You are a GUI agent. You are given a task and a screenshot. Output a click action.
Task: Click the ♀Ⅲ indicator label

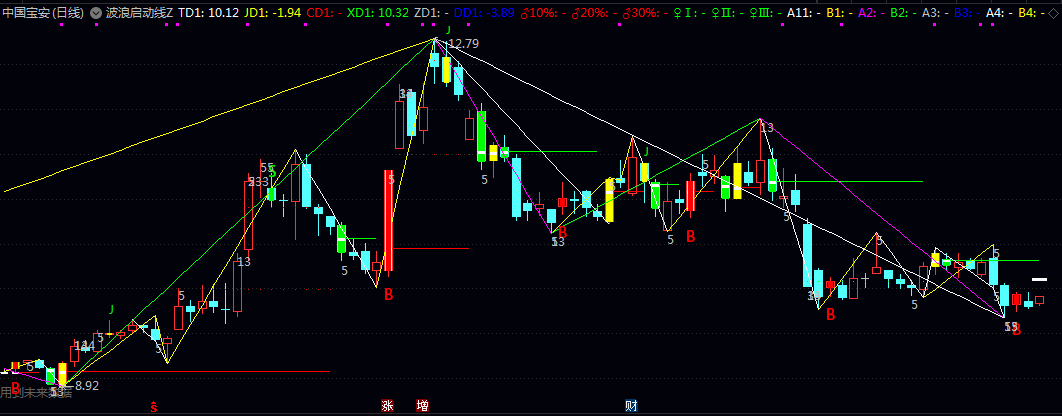tap(763, 12)
